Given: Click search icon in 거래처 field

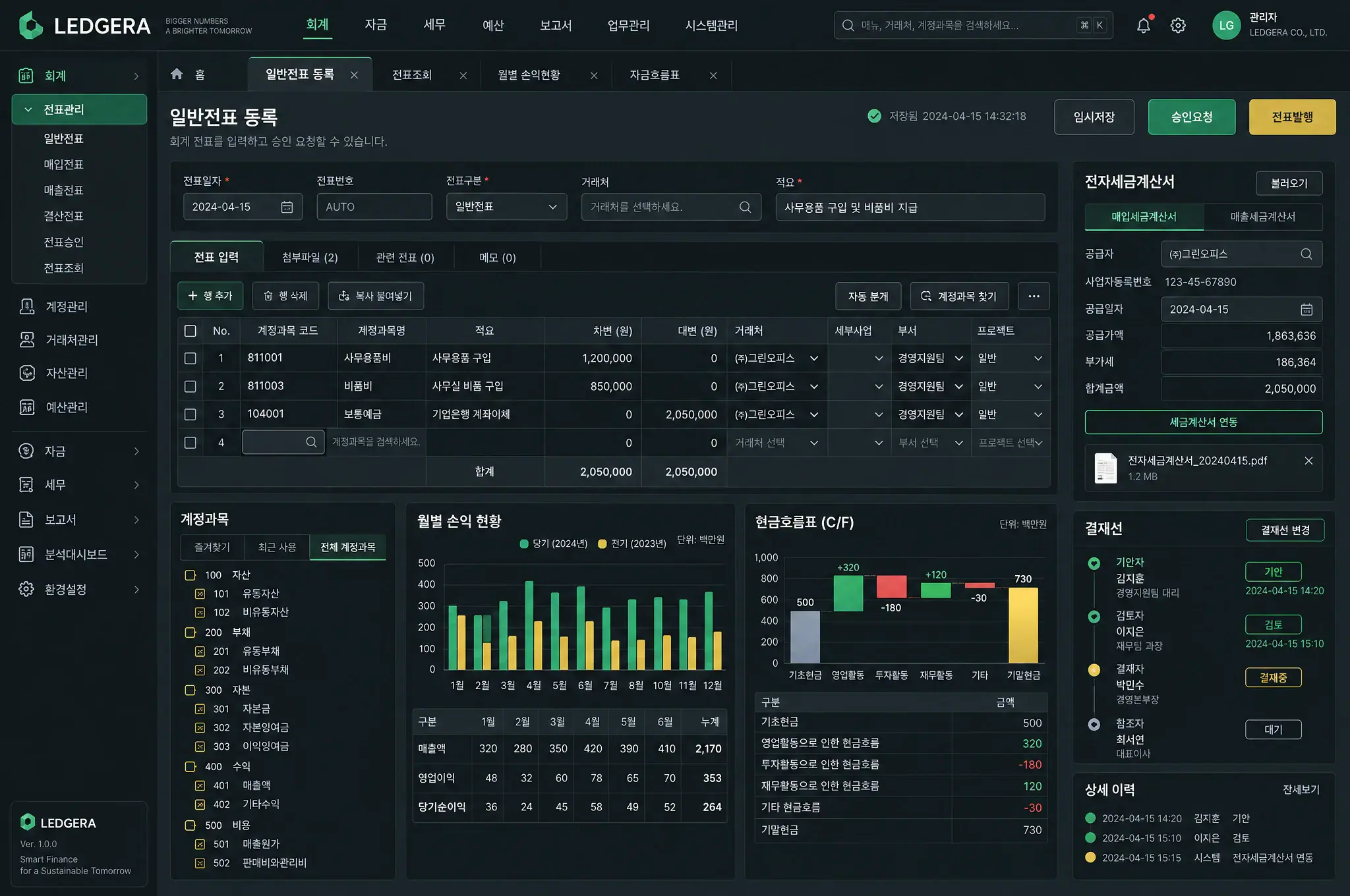Looking at the screenshot, I should tap(745, 207).
